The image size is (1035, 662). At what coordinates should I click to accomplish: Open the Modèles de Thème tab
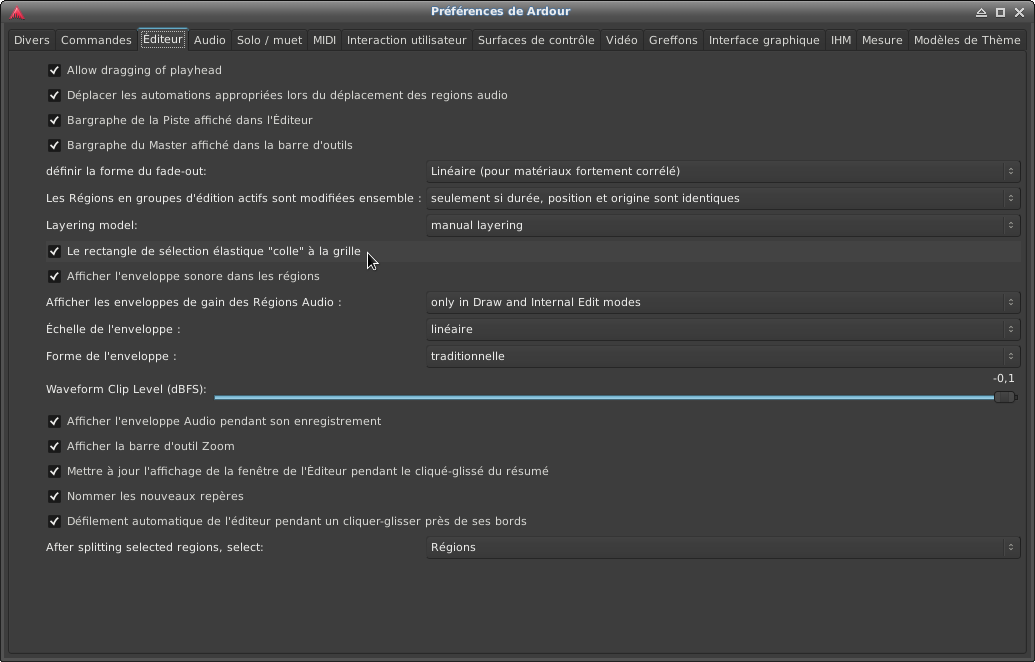[x=967, y=40]
